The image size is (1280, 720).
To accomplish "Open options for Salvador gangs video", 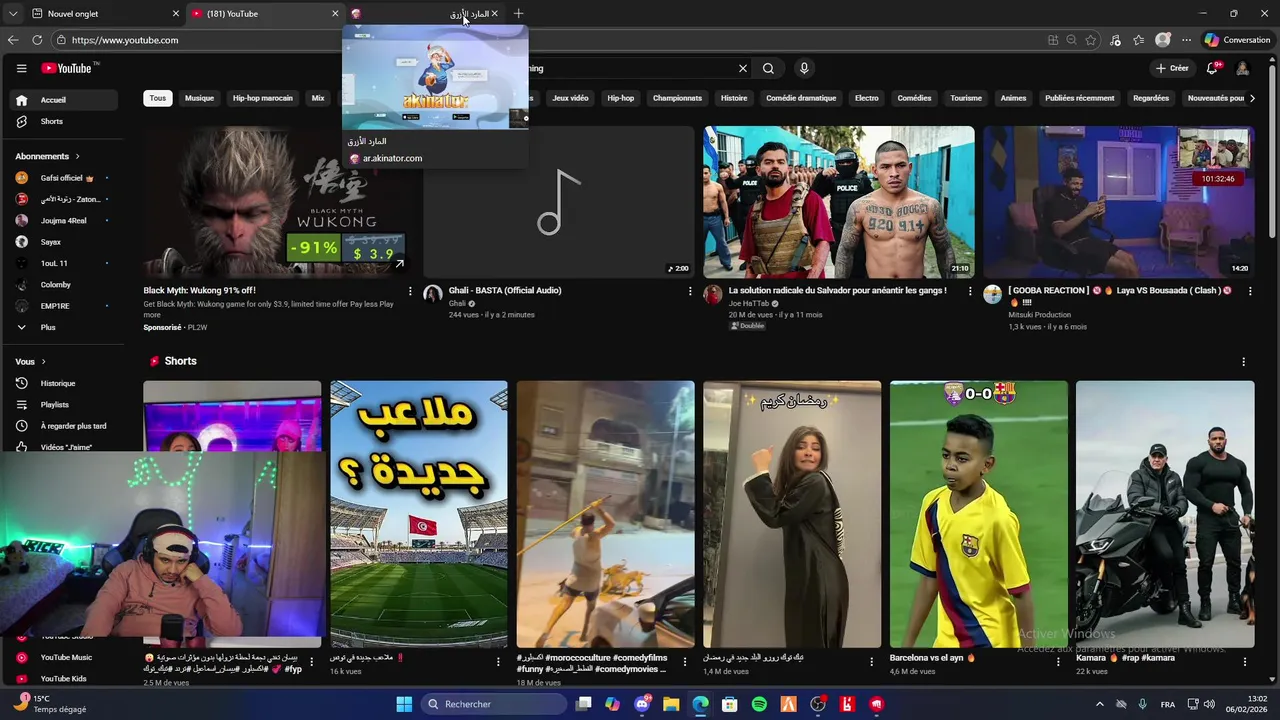I will click(969, 291).
